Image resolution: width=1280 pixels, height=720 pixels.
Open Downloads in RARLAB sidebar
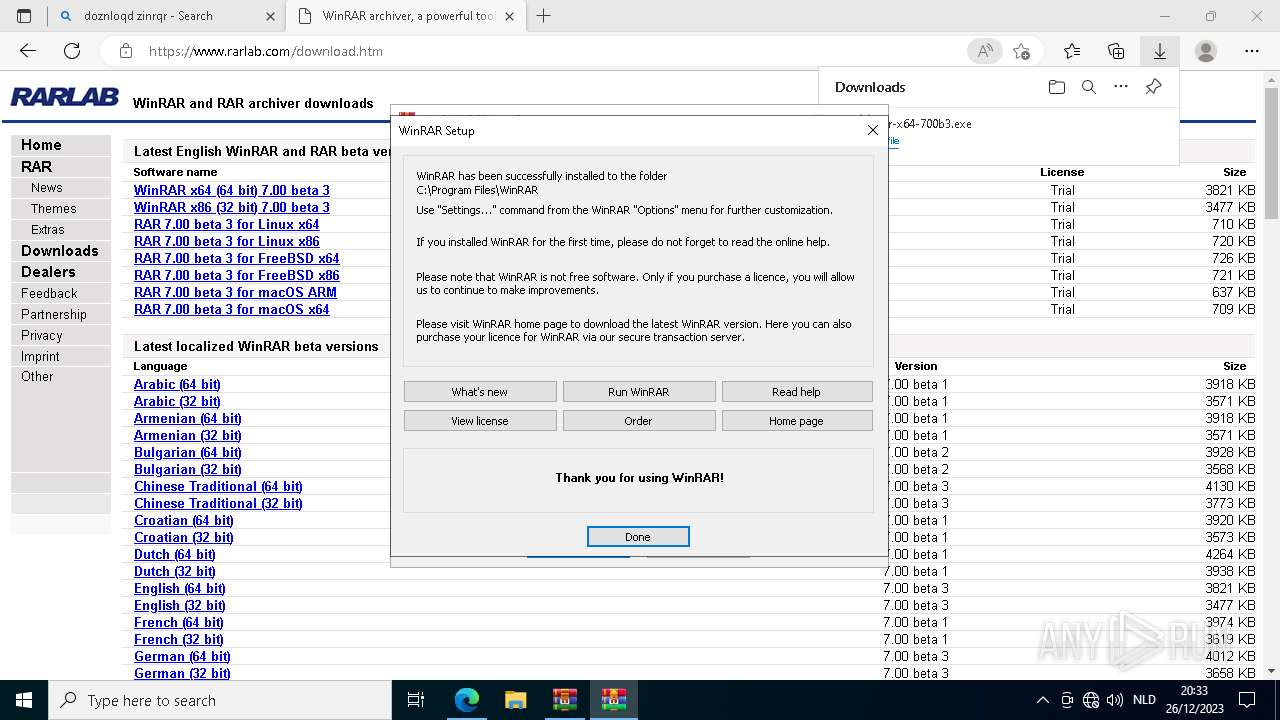[60, 251]
